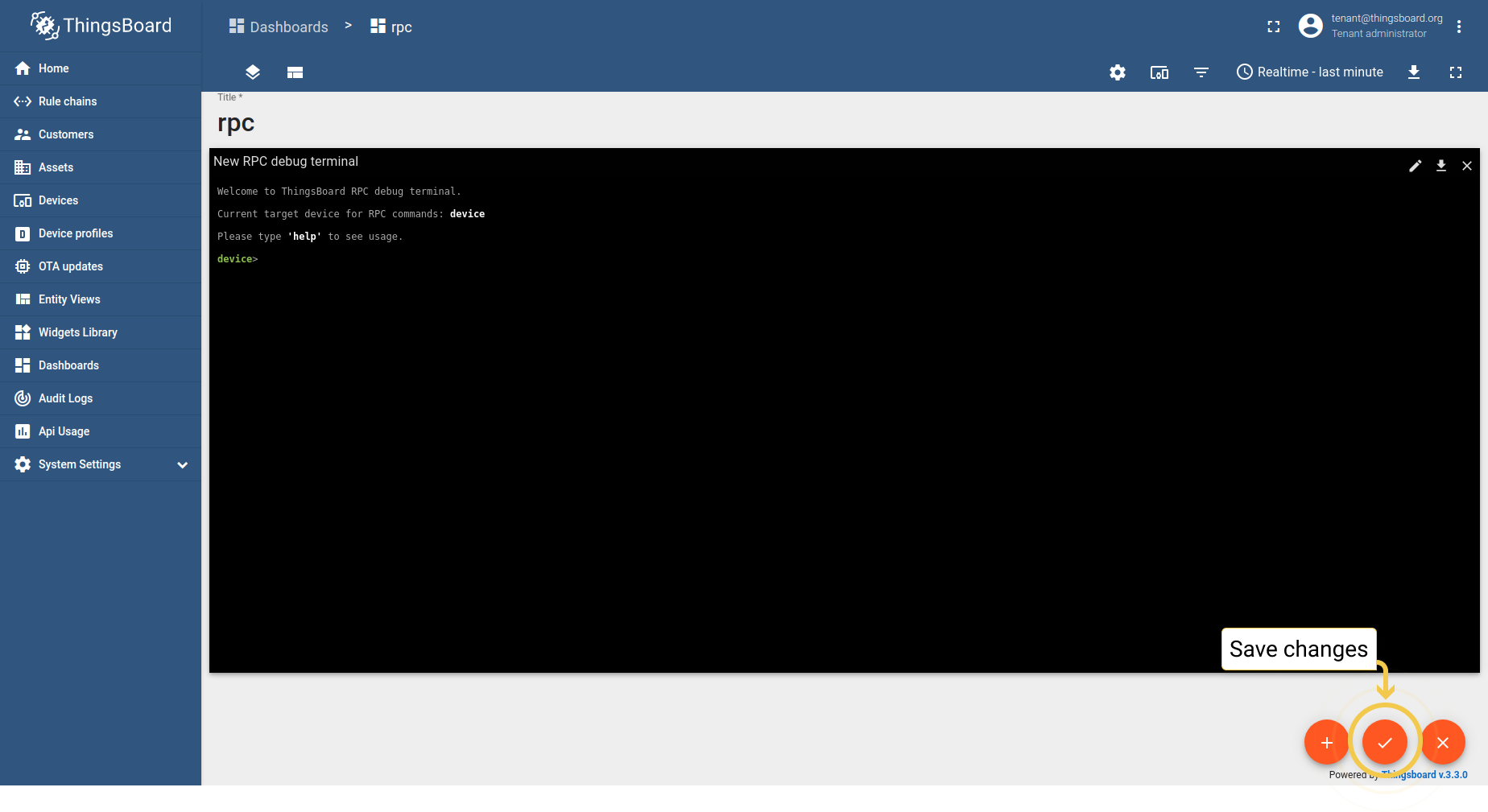The height and width of the screenshot is (812, 1488).
Task: Open user menu three-dot icon
Action: pyautogui.click(x=1459, y=27)
